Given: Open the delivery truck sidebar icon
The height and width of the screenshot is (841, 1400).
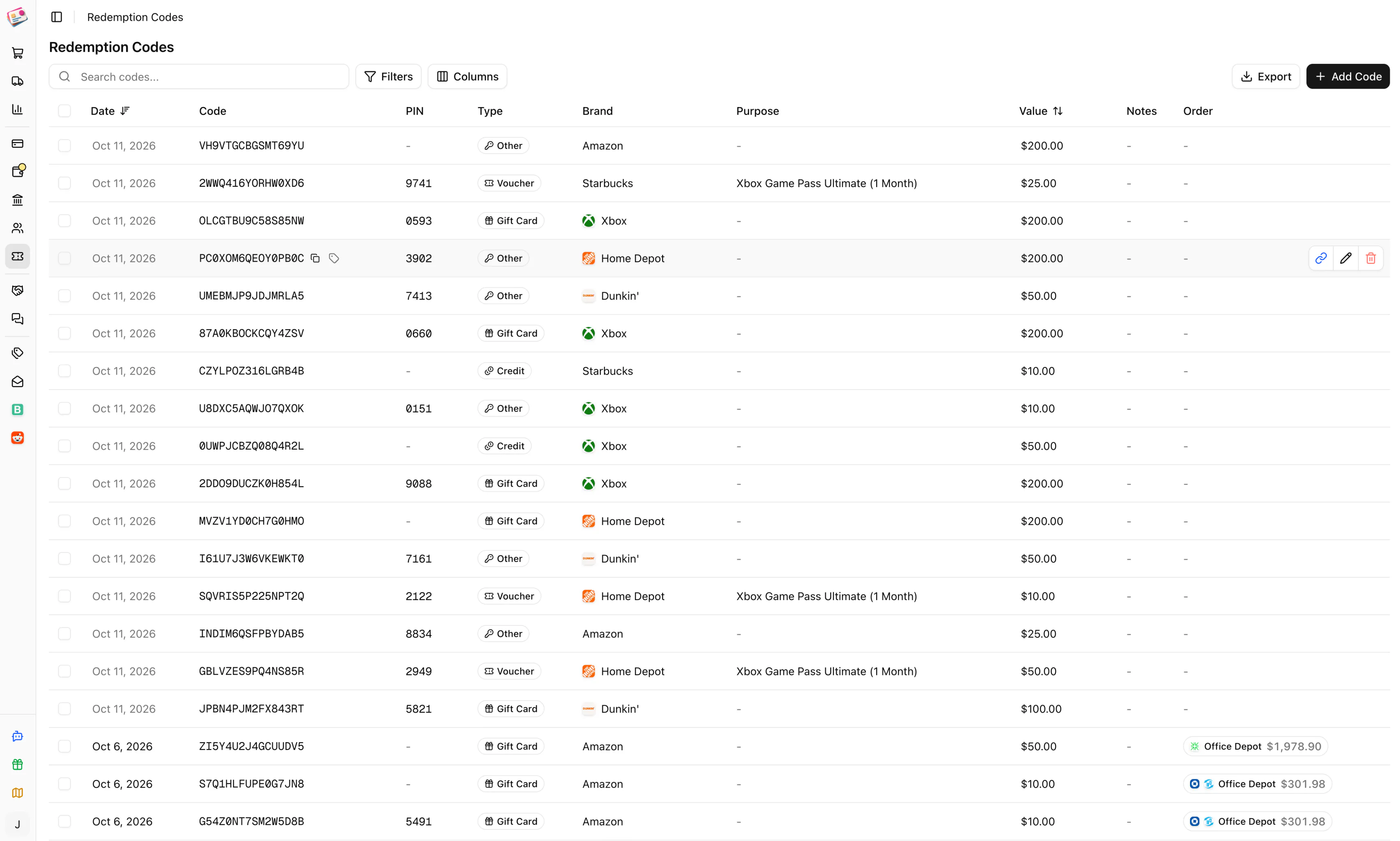Looking at the screenshot, I should [17, 81].
